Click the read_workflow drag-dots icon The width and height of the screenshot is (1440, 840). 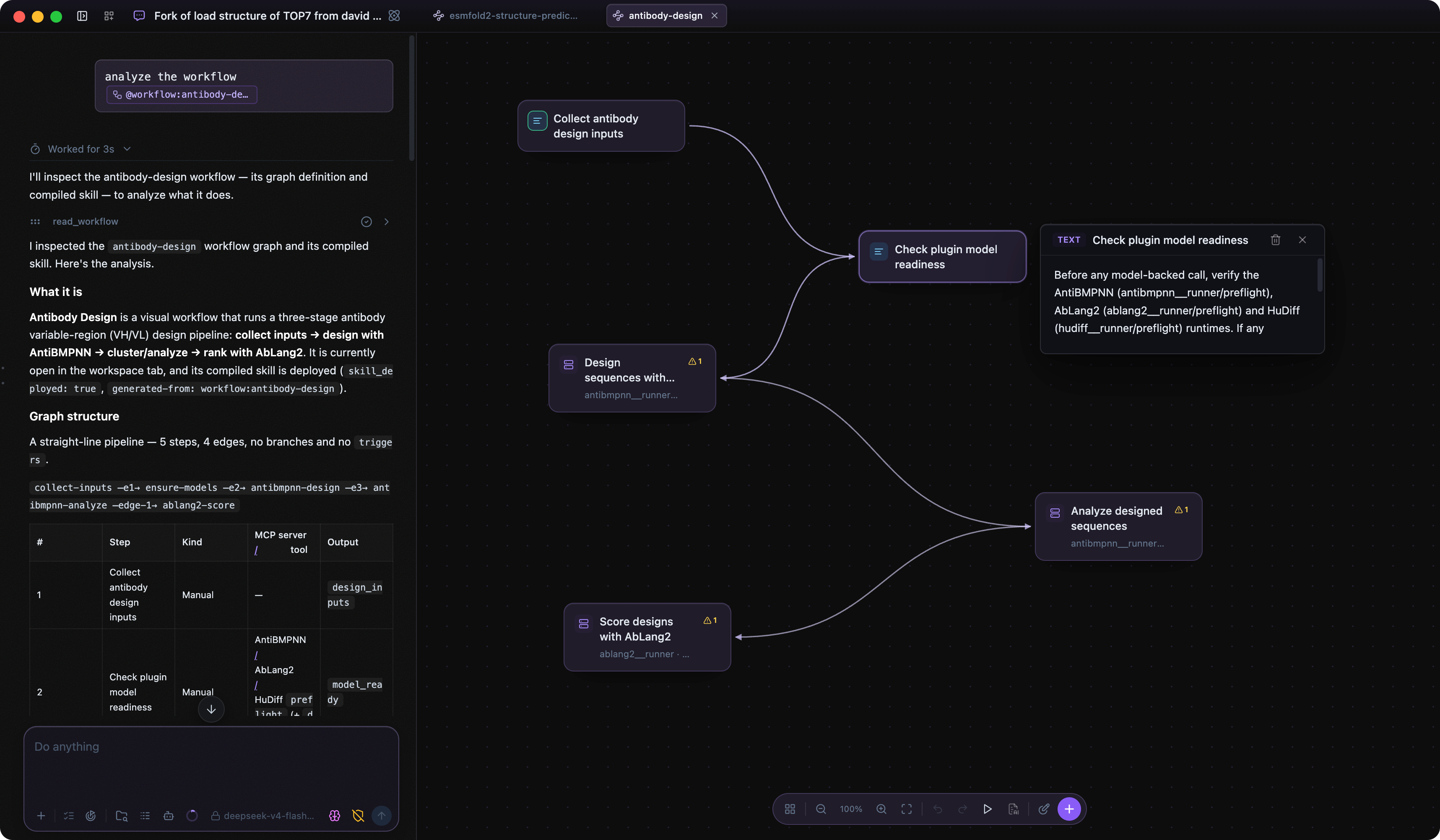click(x=35, y=222)
